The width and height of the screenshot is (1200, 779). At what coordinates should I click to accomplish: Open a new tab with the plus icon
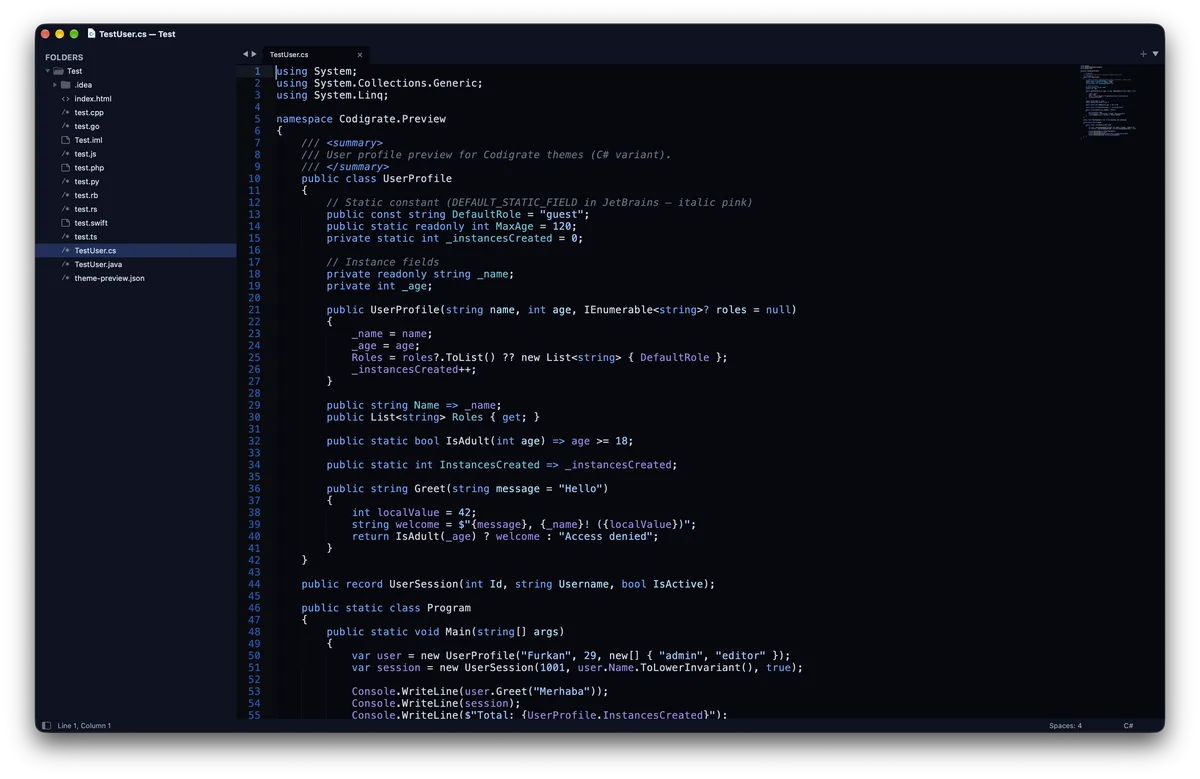pyautogui.click(x=1143, y=54)
